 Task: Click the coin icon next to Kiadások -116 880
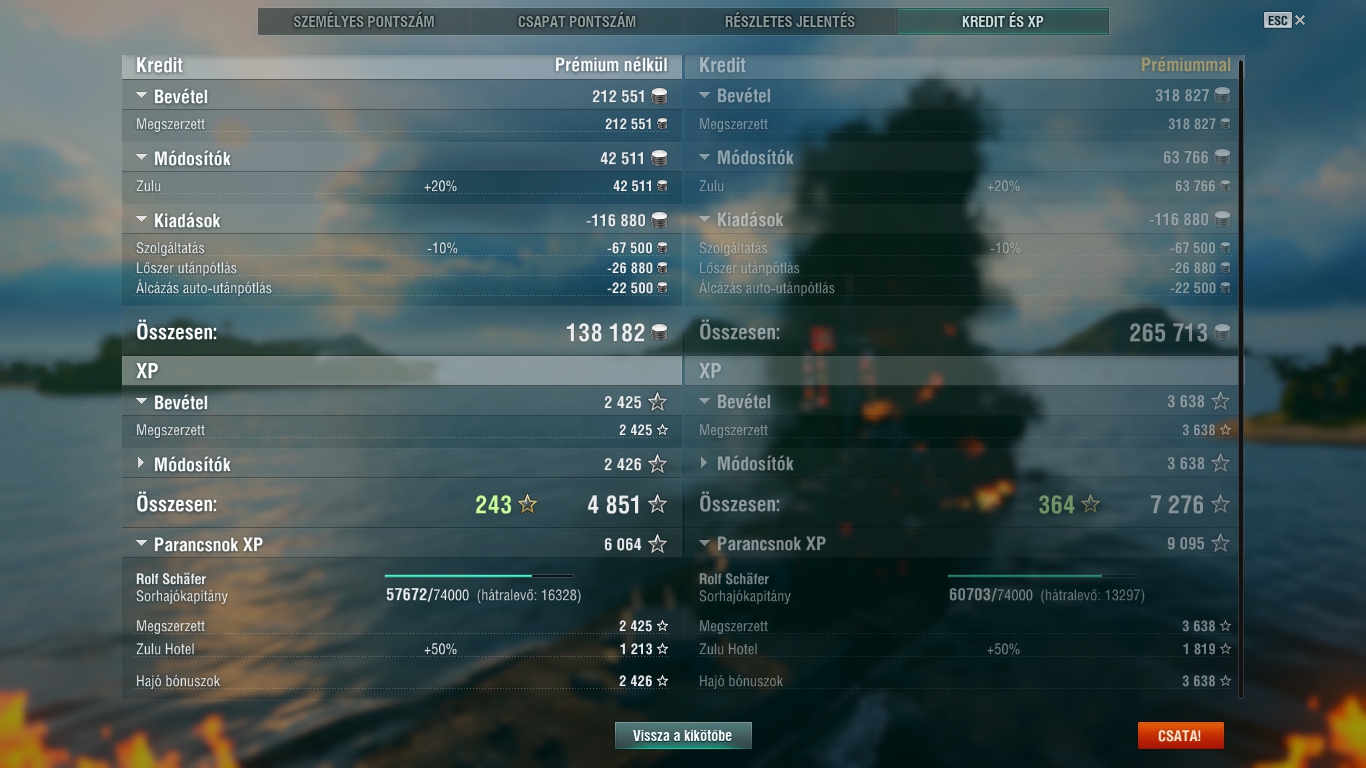[x=659, y=220]
